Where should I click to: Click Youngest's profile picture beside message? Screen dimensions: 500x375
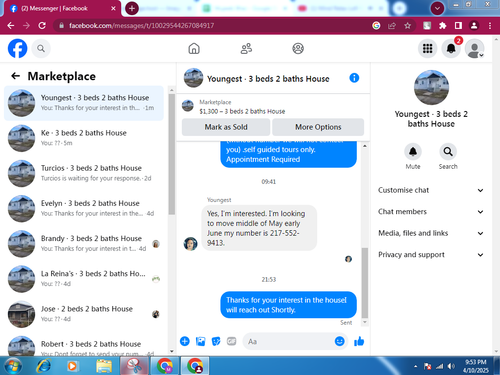click(190, 244)
